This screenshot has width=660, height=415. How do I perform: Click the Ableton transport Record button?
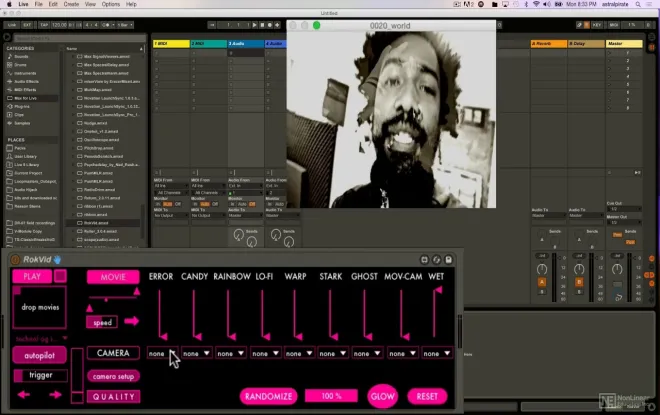(270, 25)
